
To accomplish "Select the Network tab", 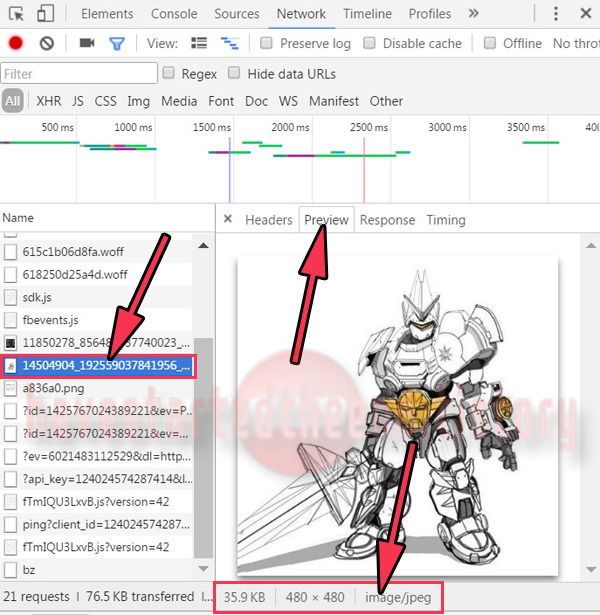I will pyautogui.click(x=301, y=14).
